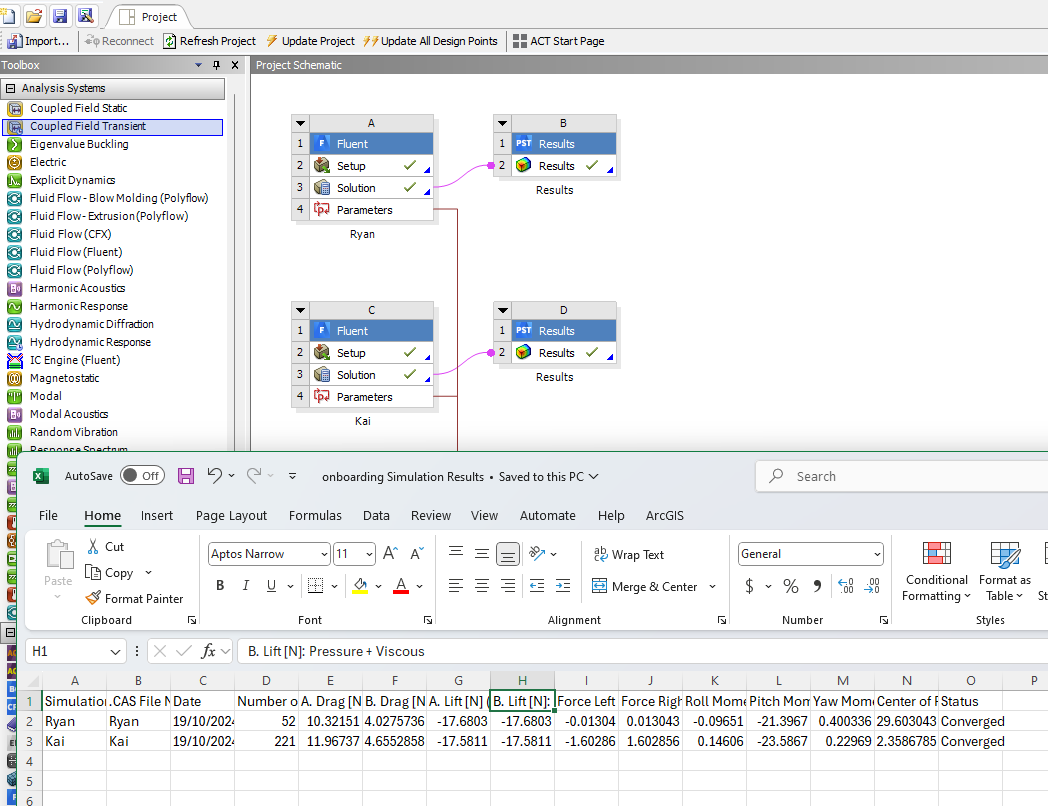
Task: Select Fluid Flow (Fluent) in Toolbox
Action: 76,252
